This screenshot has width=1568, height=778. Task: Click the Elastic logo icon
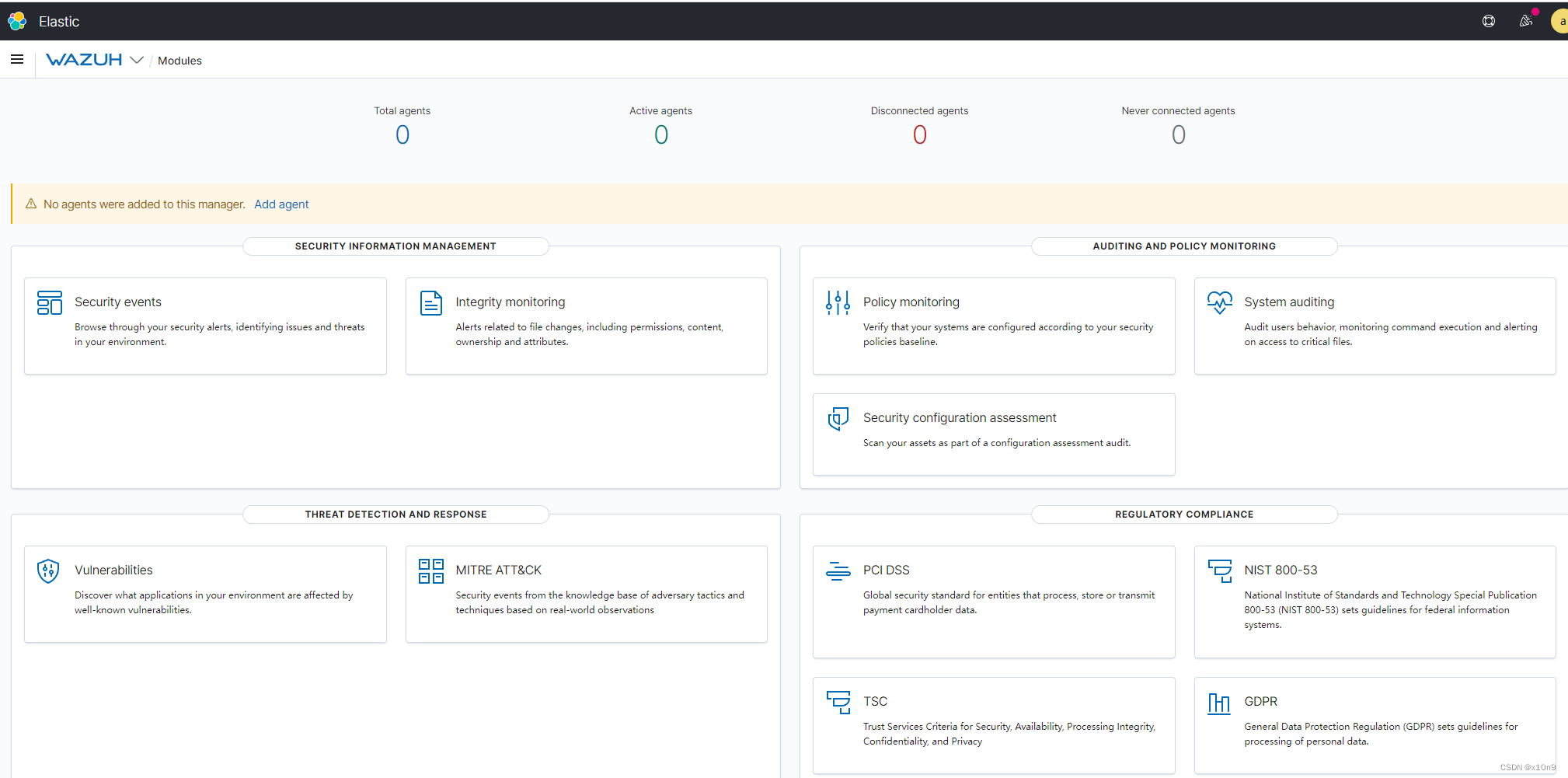click(x=17, y=21)
